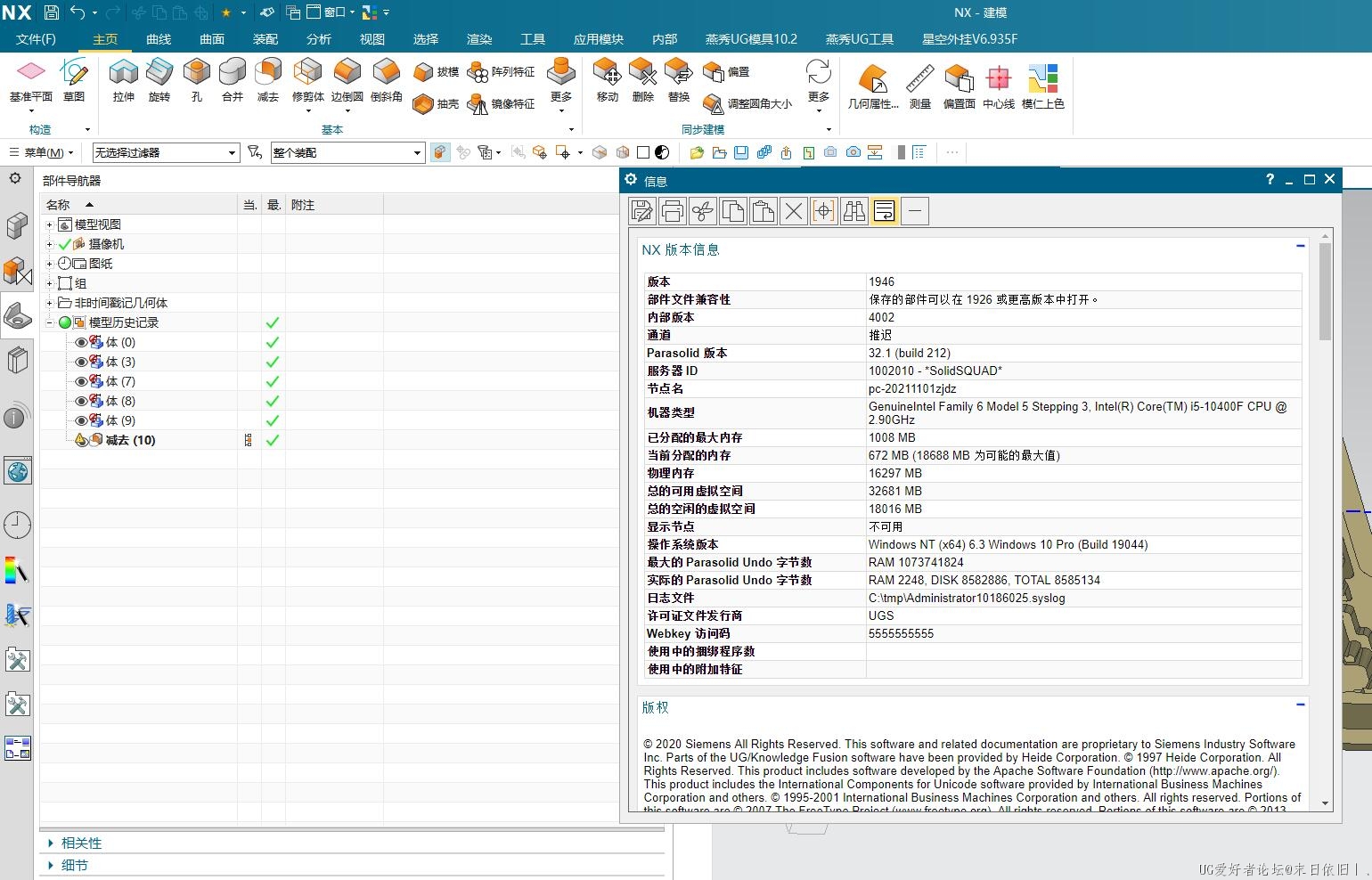Image resolution: width=1372 pixels, height=880 pixels.
Task: Select the 拉伸 (Extrude) tool
Action: click(124, 80)
